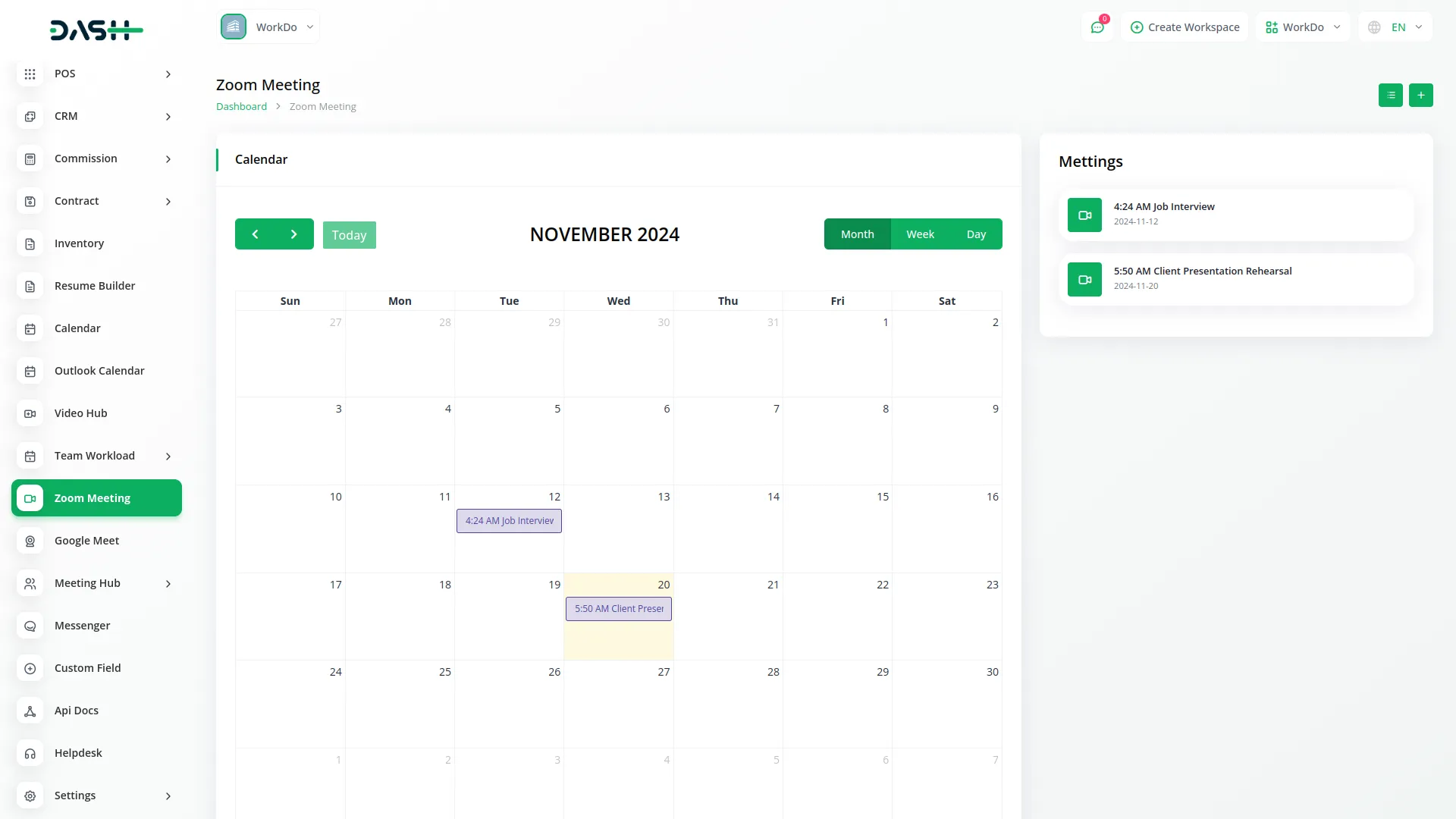Screen dimensions: 1456x819
Task: Click the chat notification bubble icon
Action: tap(1097, 27)
